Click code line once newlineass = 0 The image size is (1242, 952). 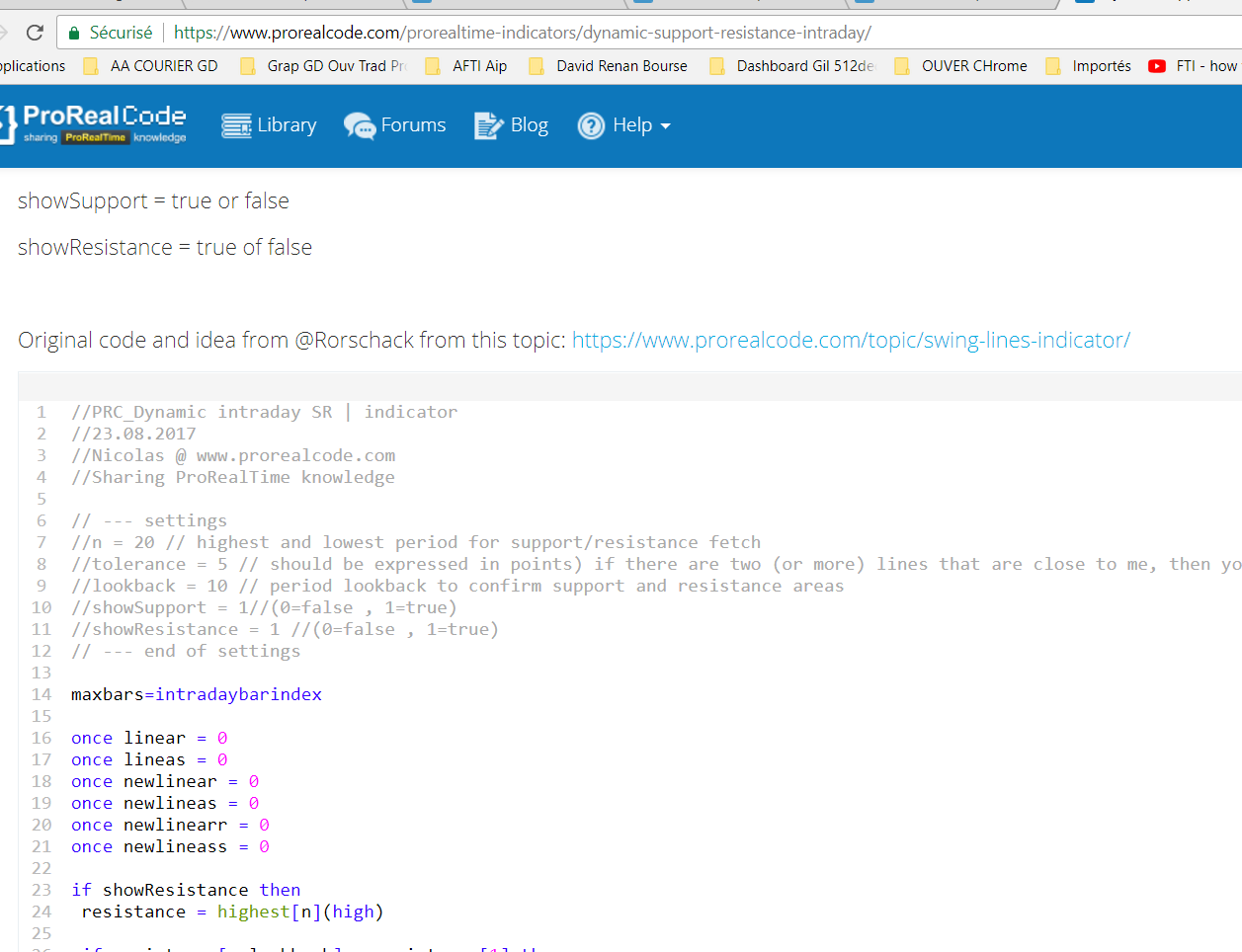pos(170,846)
